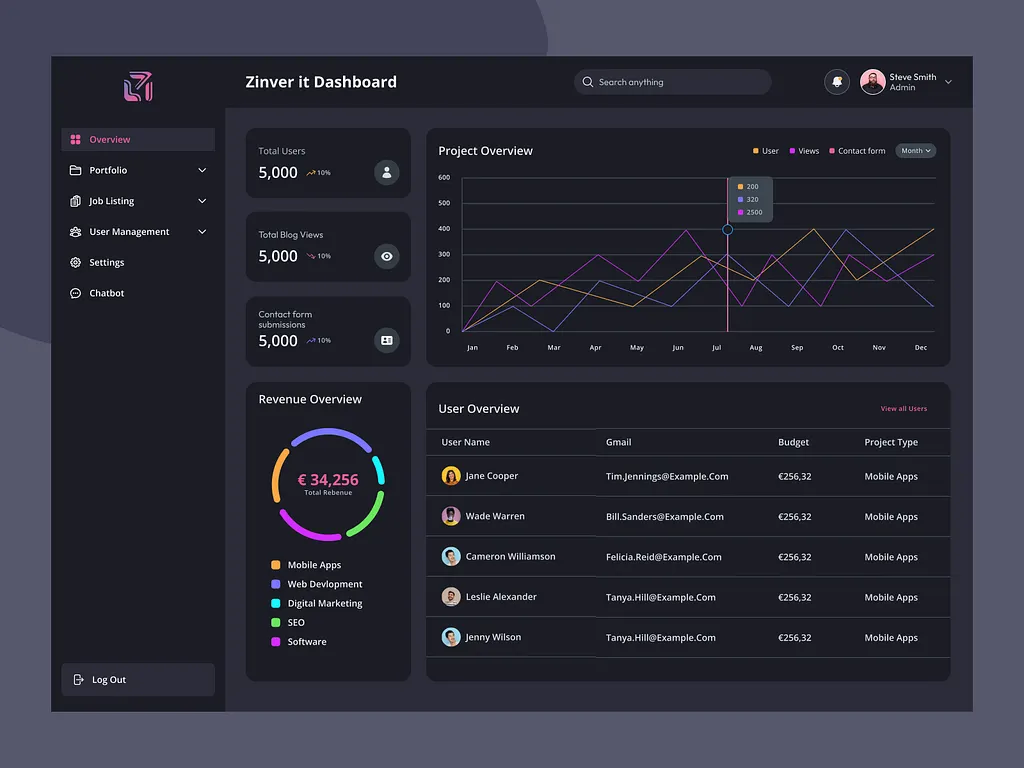Click the search magnifier icon
Viewport: 1024px width, 768px height.
588,82
